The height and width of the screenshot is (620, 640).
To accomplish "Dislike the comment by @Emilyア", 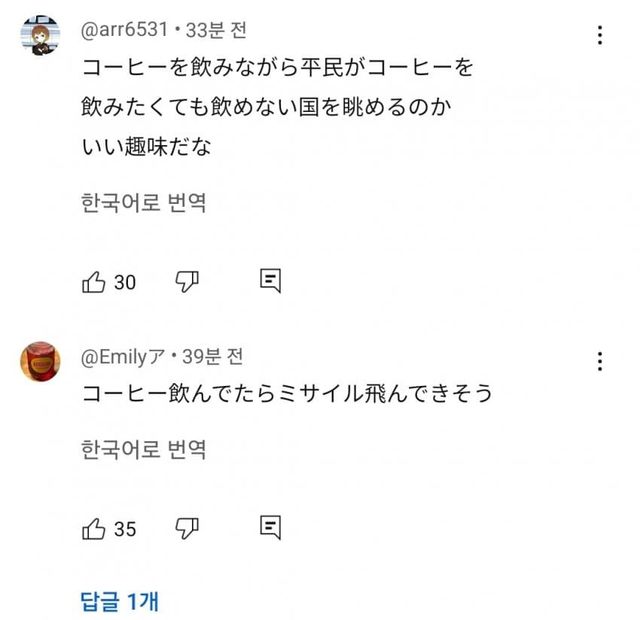I will coord(187,529).
